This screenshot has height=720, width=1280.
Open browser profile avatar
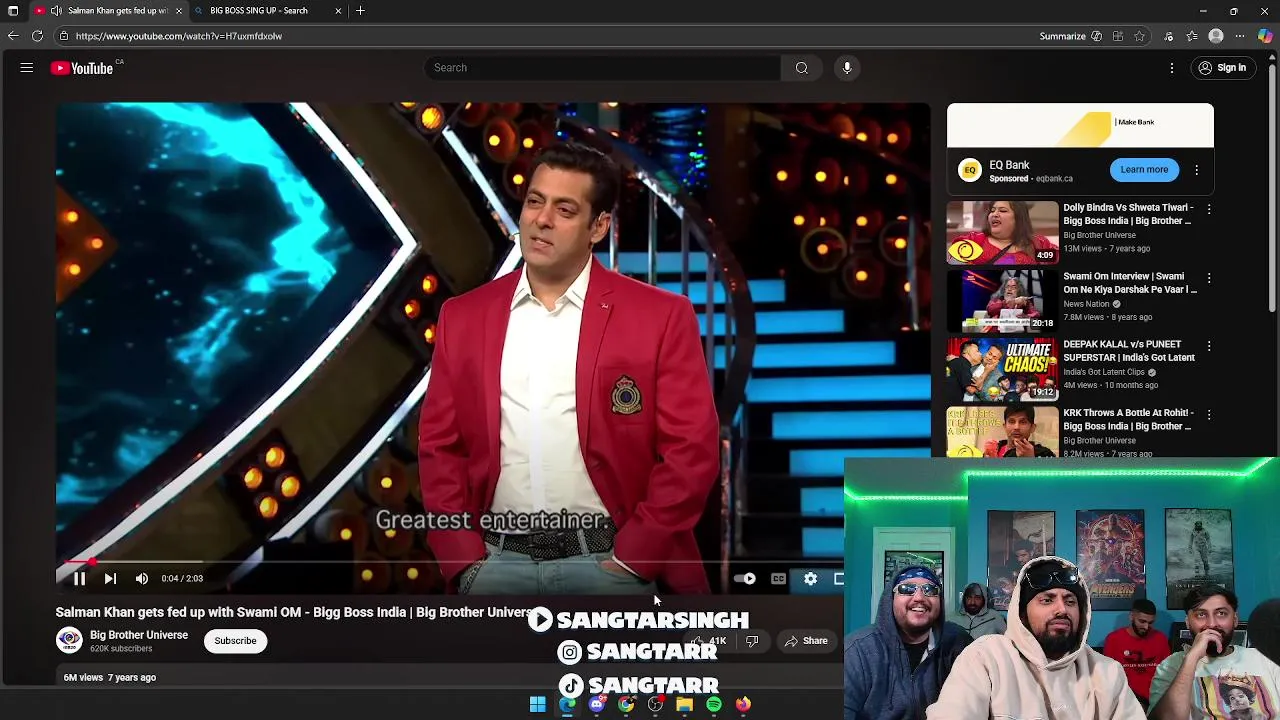[x=1216, y=36]
